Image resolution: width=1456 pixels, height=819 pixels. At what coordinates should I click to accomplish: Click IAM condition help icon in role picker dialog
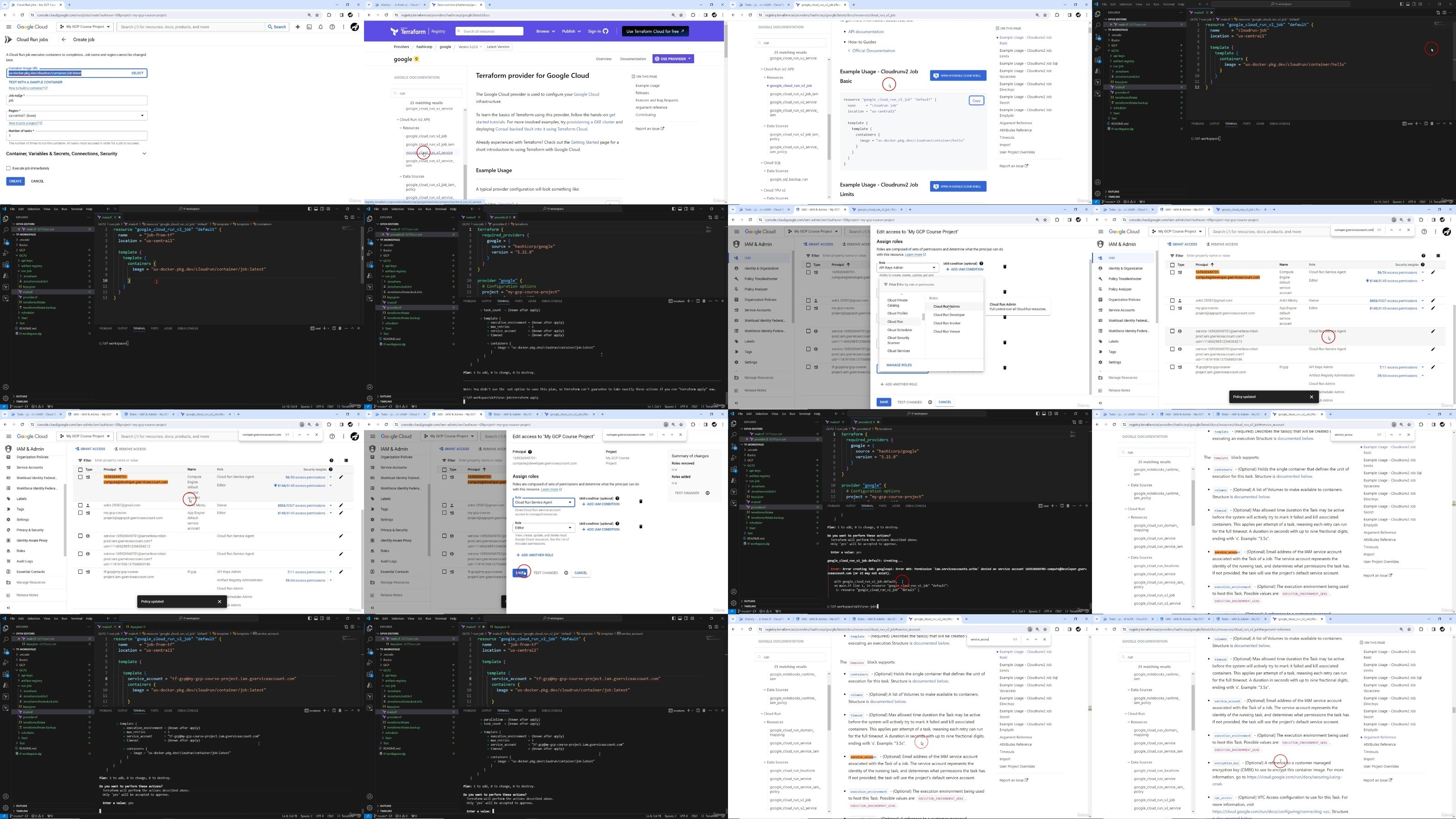tap(981, 263)
